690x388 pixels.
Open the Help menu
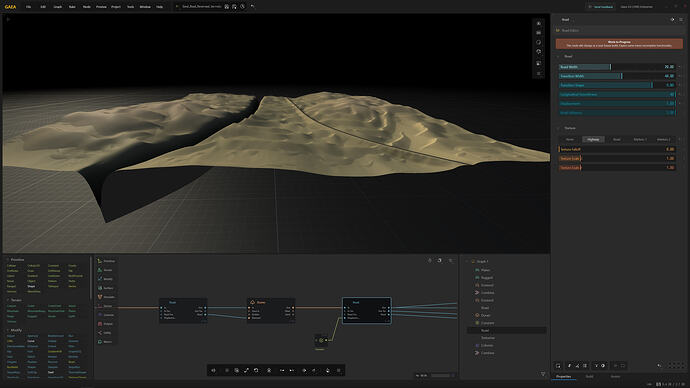159,7
